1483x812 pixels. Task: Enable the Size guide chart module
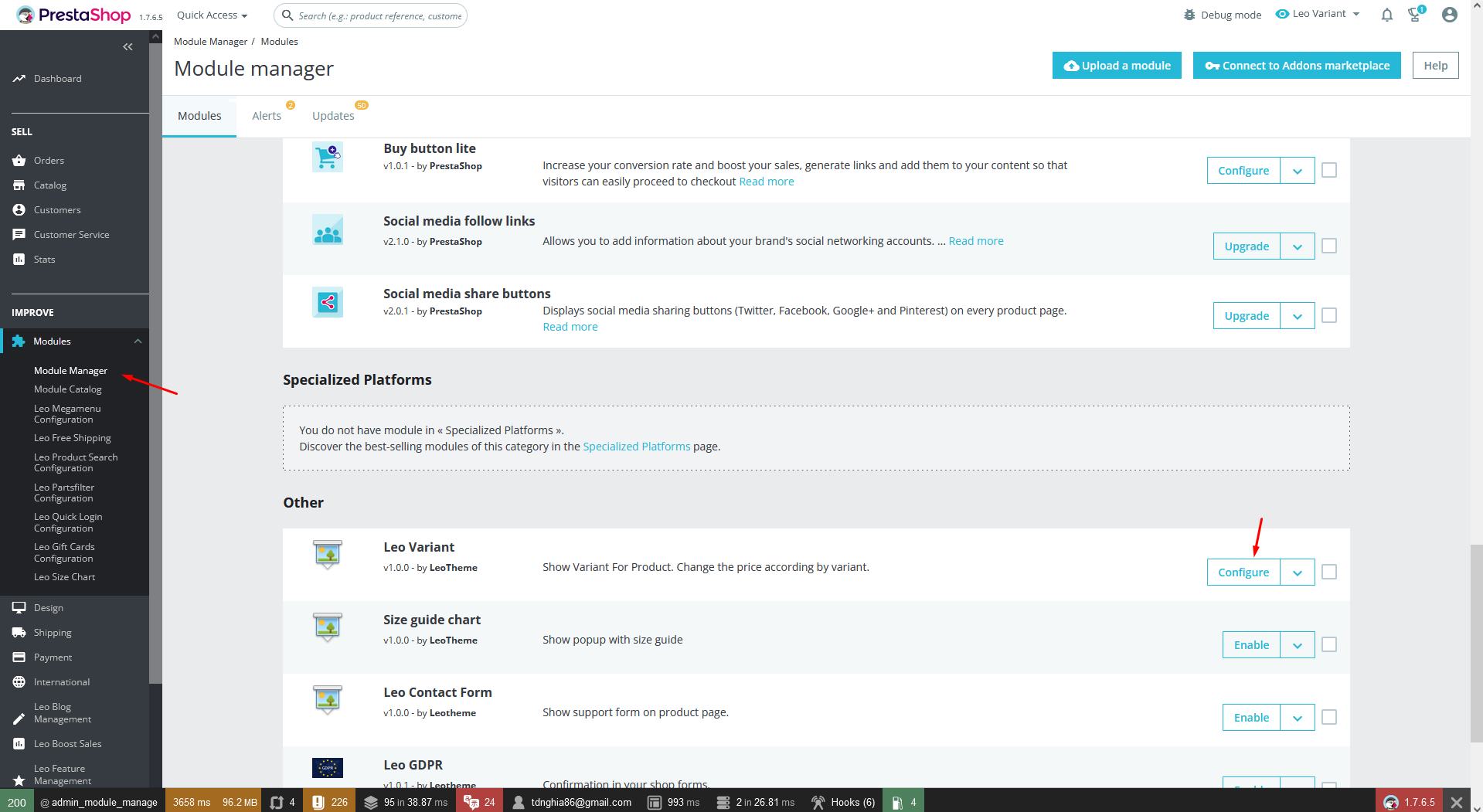pos(1251,645)
